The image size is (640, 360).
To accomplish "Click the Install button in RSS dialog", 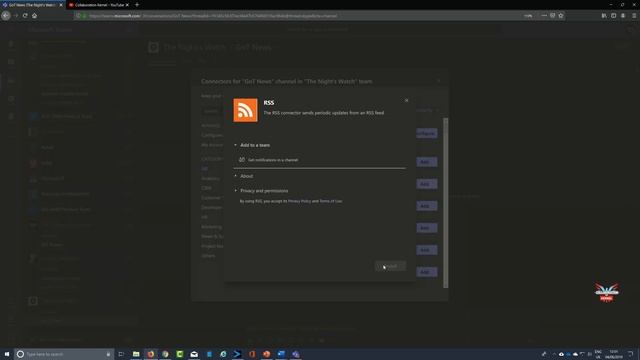I will pos(390,266).
